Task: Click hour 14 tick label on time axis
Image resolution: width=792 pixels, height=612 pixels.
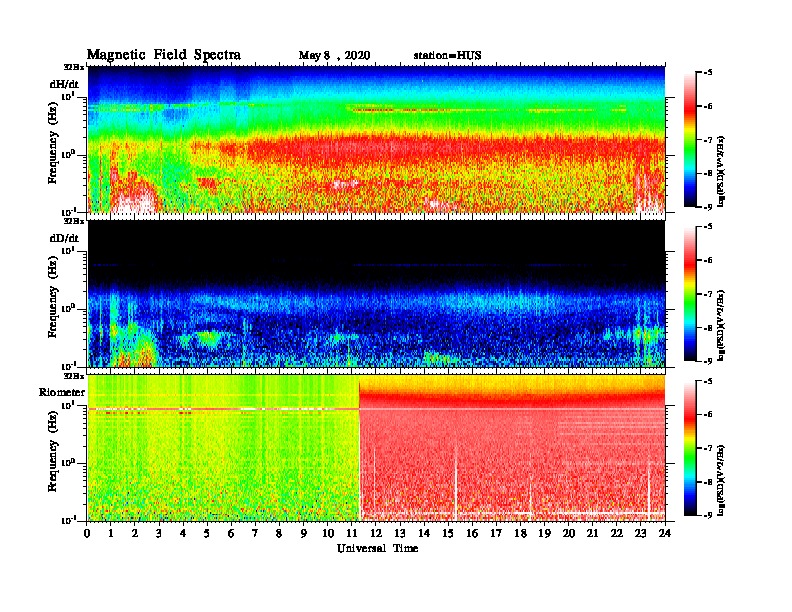Action: 424,533
